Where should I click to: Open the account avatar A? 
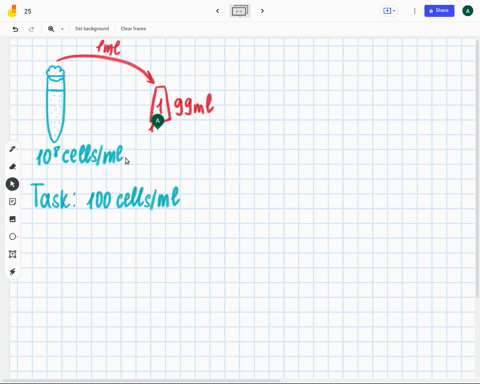[467, 11]
